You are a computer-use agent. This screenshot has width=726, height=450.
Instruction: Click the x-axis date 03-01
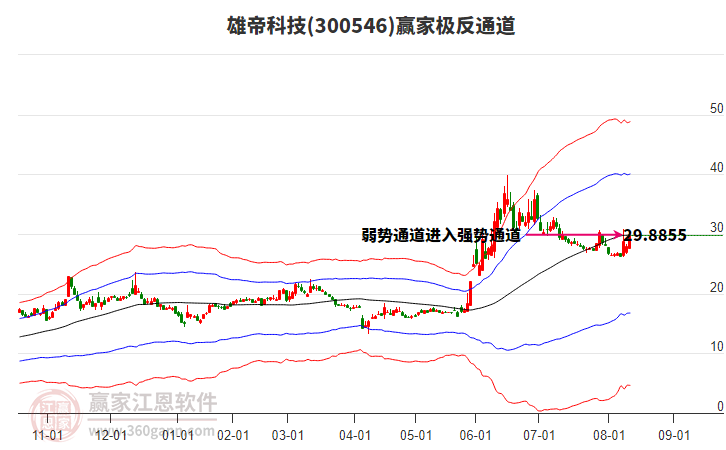[288, 436]
